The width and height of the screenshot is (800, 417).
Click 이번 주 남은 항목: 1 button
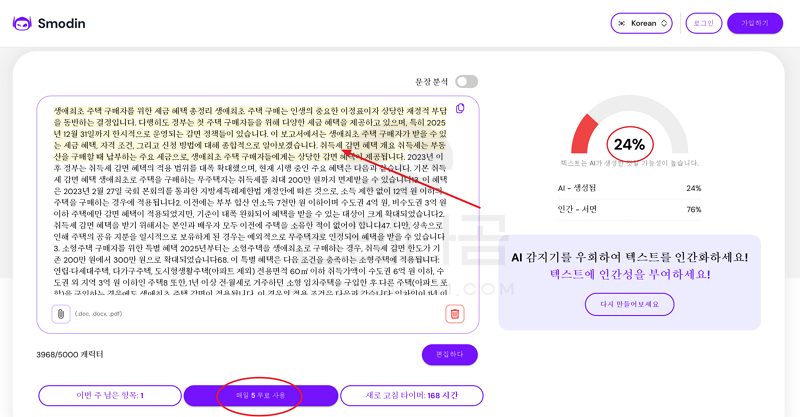click(110, 396)
